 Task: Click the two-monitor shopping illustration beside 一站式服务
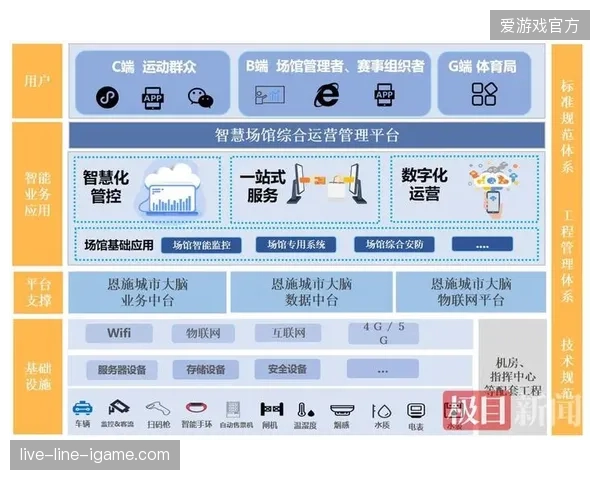[x=328, y=184]
